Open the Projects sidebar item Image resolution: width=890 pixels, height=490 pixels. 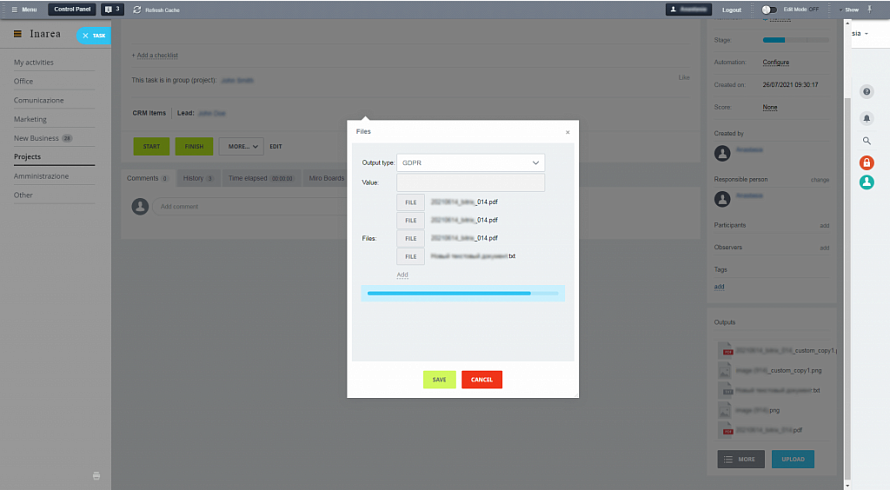(x=28, y=157)
